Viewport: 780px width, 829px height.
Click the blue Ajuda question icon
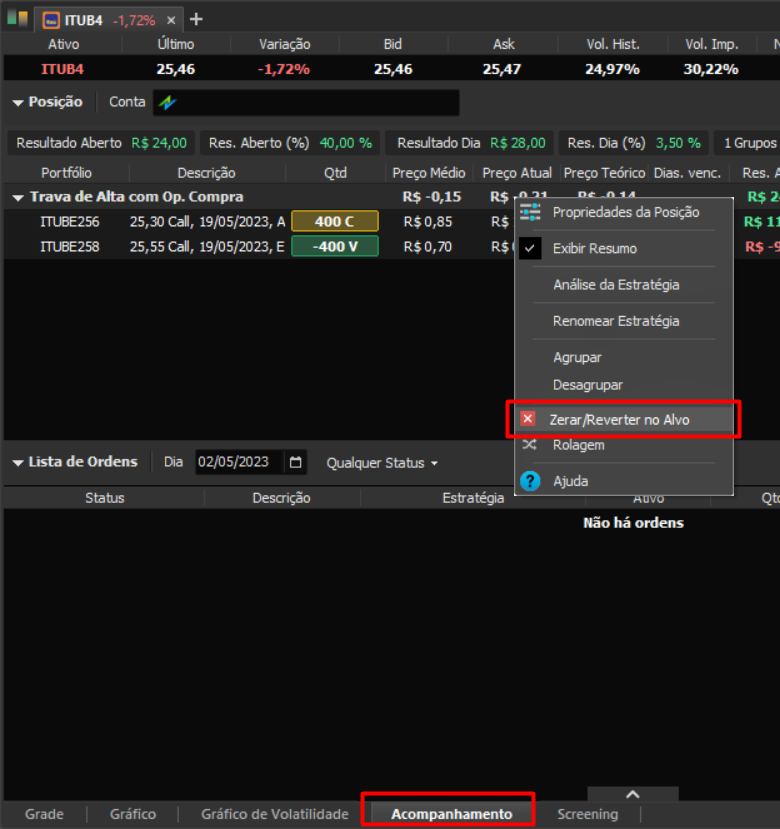tap(530, 481)
